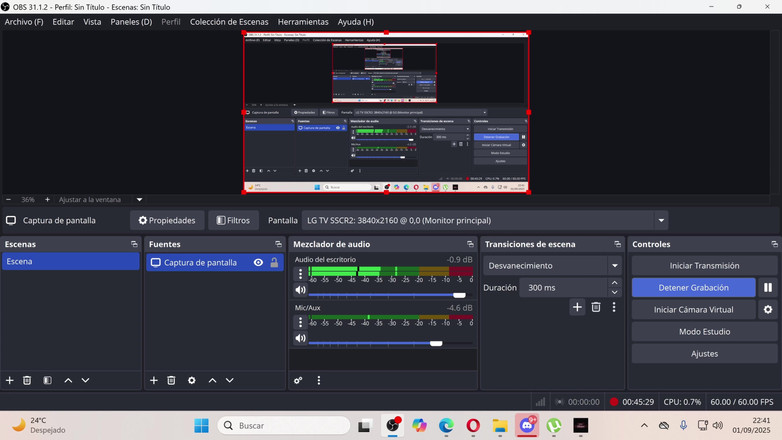Open Editar menu
The height and width of the screenshot is (440, 782).
[x=63, y=22]
